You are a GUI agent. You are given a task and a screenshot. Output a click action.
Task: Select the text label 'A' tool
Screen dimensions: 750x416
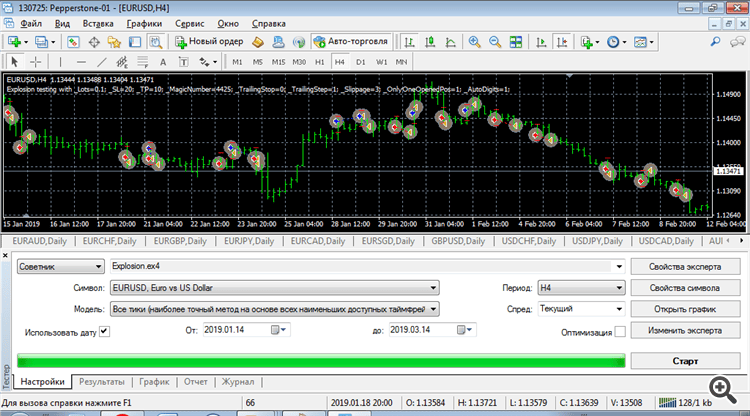165,62
